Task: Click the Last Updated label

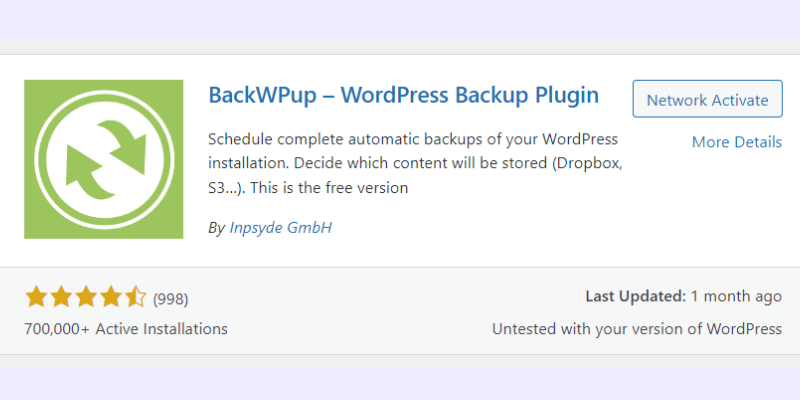Action: click(636, 296)
